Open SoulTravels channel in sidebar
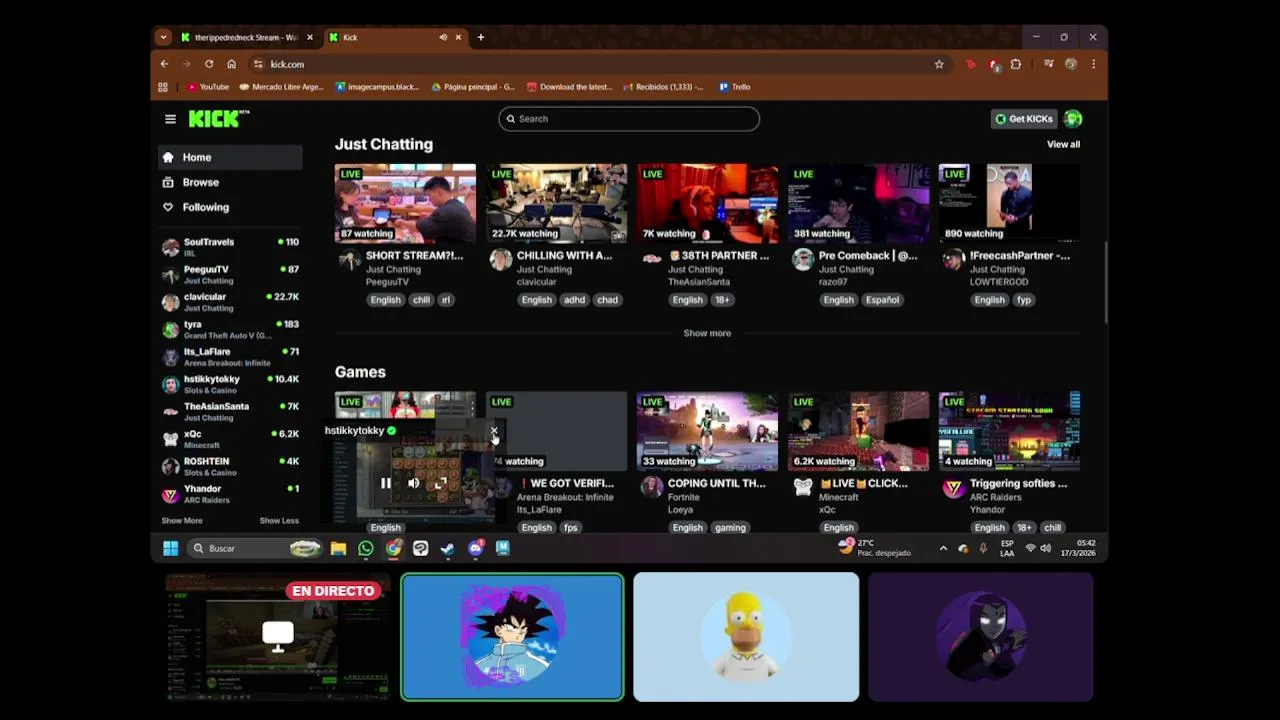This screenshot has width=1280, height=720. point(230,247)
